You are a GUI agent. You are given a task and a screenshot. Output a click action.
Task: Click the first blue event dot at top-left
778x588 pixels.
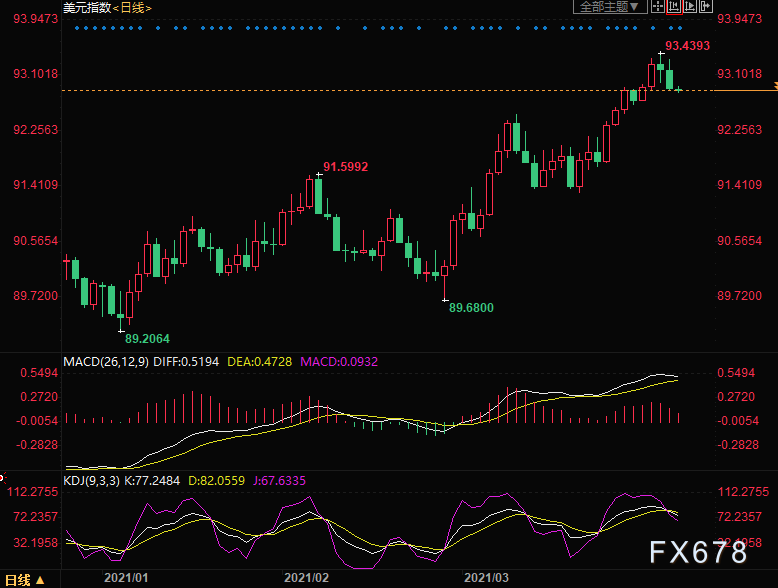pyautogui.click(x=77, y=28)
